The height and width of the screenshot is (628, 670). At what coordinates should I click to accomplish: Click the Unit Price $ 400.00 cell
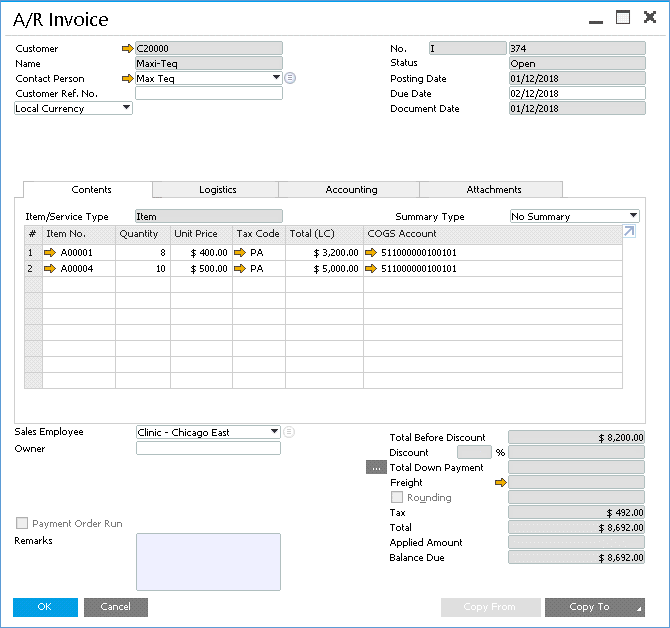click(201, 252)
